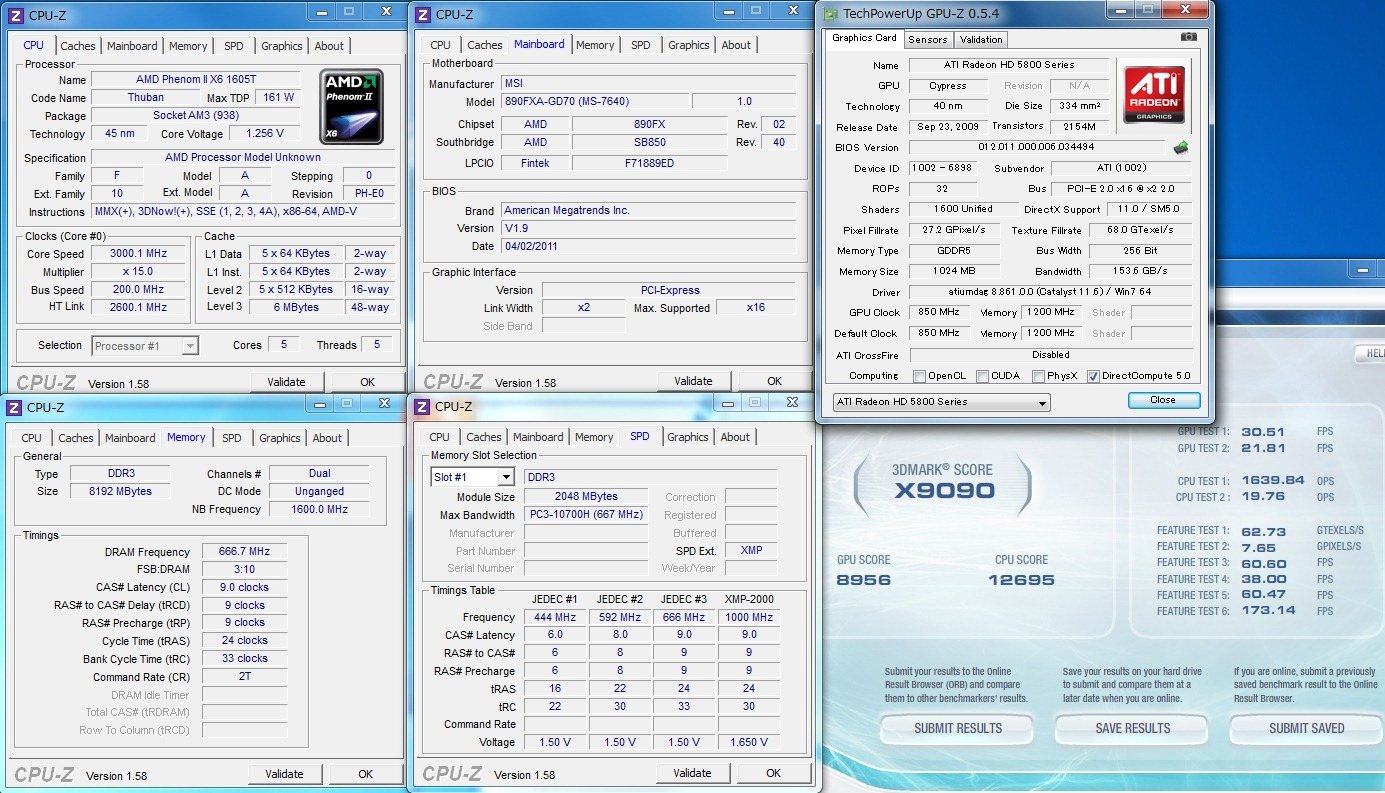This screenshot has height=793, width=1385.
Task: Click the SAVE RESULTS button
Action: (1132, 728)
